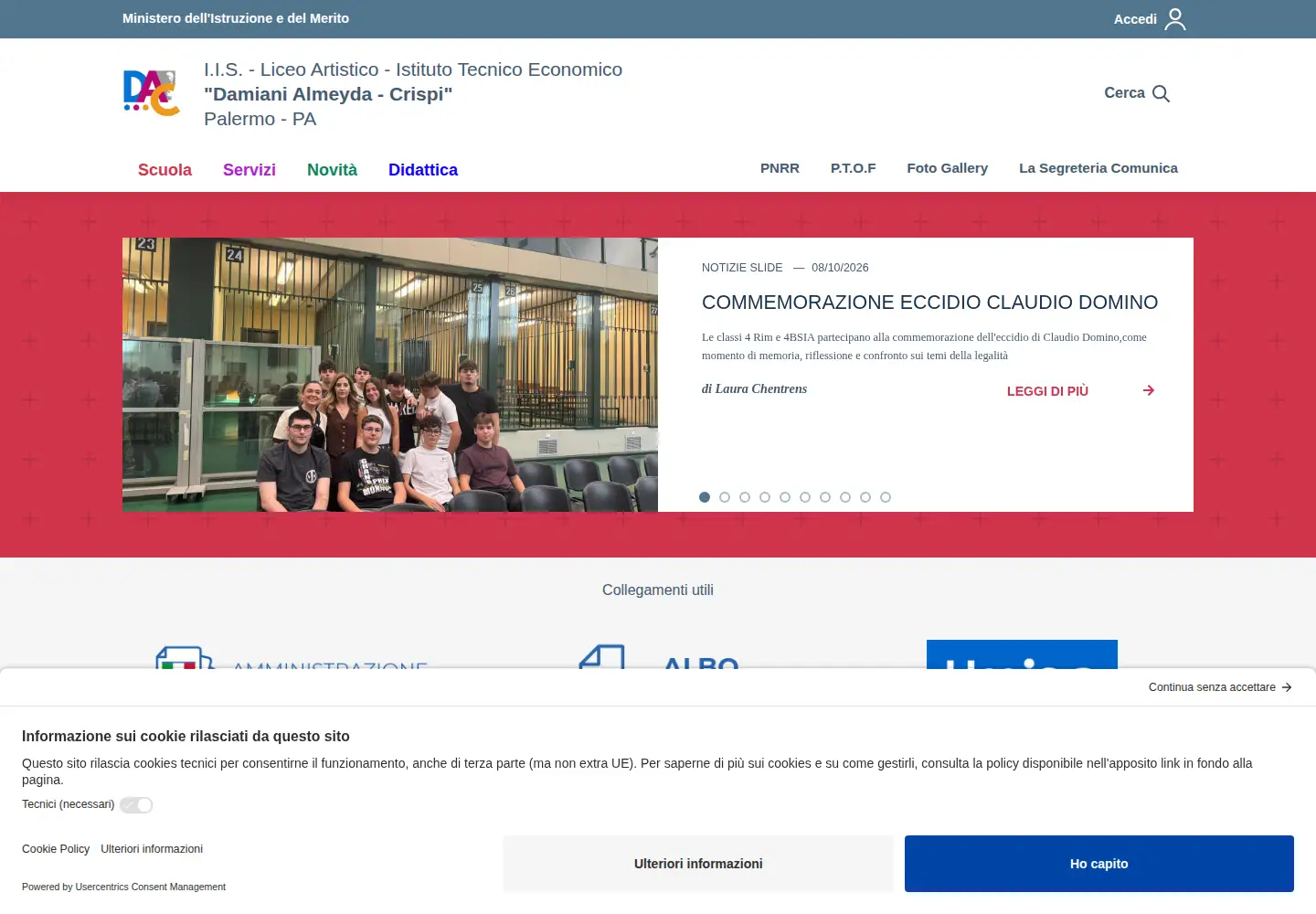This screenshot has width=1316, height=914.
Task: Go to the PNRR page
Action: (780, 168)
